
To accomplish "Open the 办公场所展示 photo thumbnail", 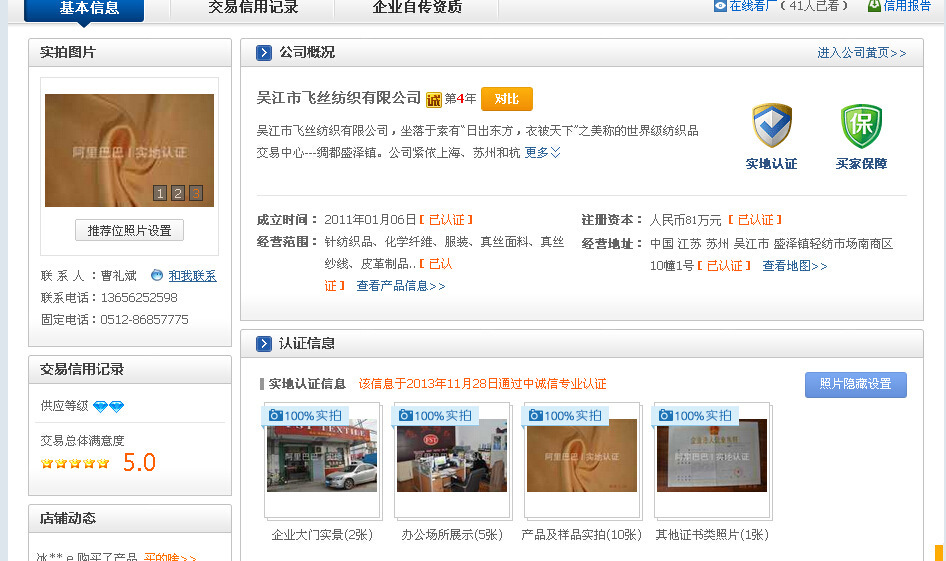I will point(452,455).
